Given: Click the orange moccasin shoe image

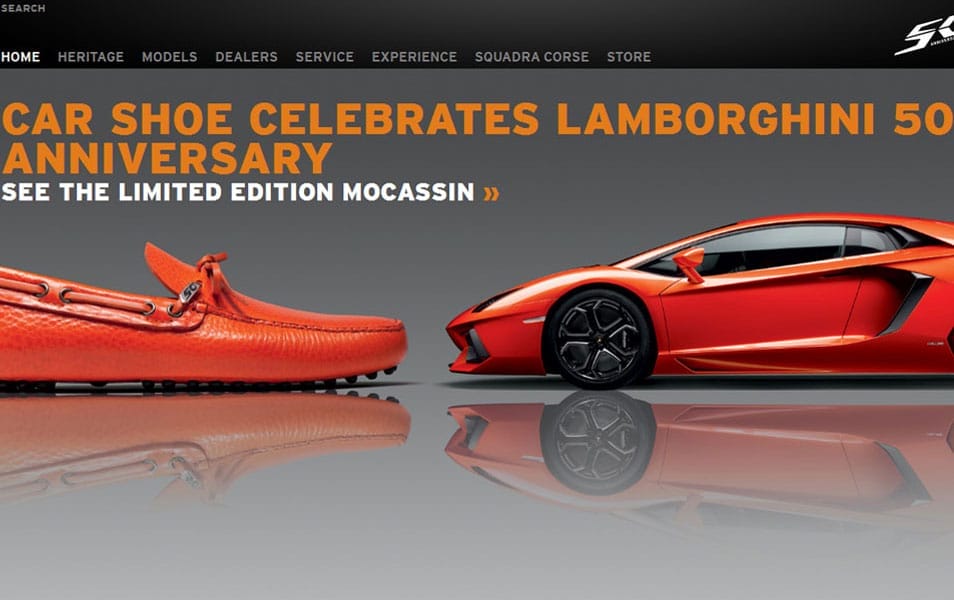Looking at the screenshot, I should 203,316.
